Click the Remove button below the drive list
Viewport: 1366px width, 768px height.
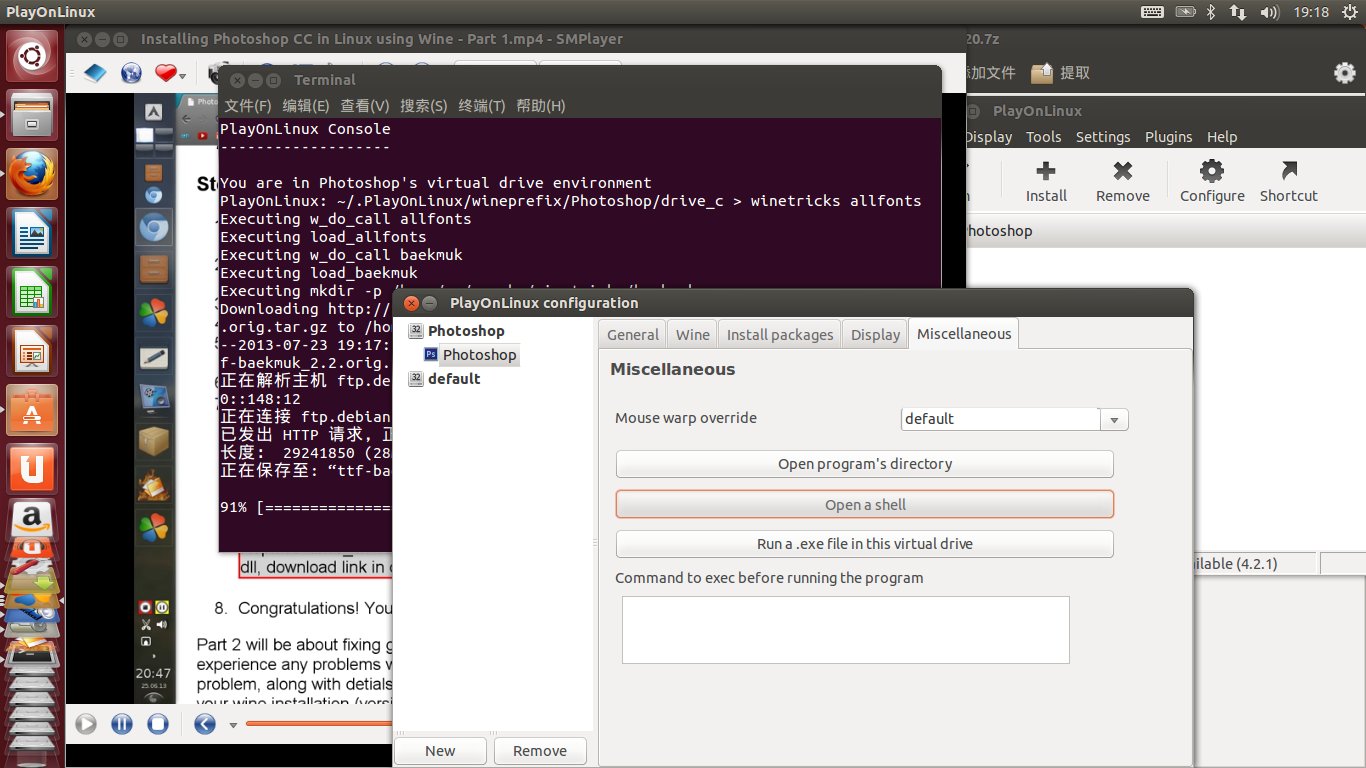[x=540, y=751]
